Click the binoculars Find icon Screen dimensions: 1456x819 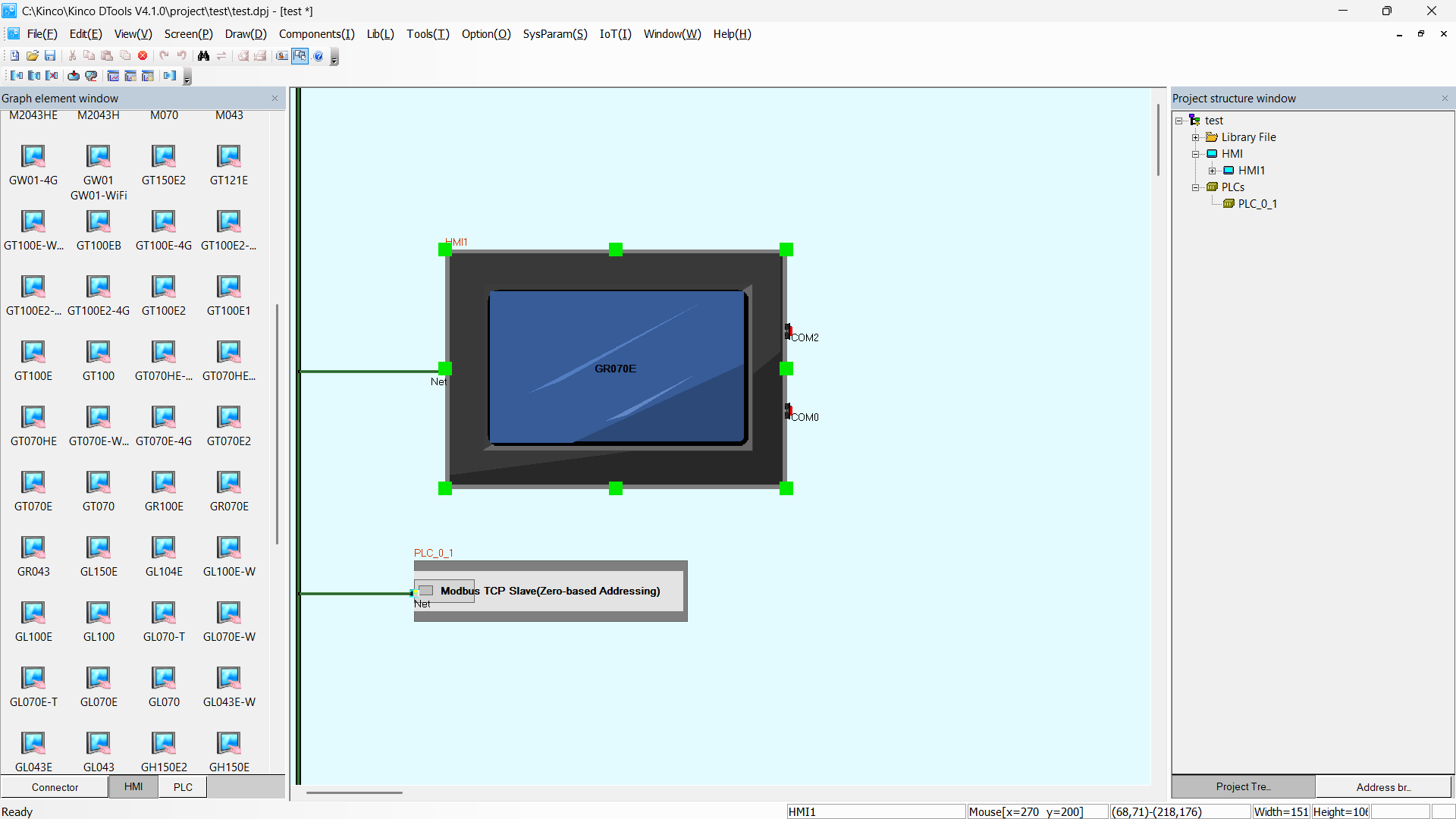click(203, 55)
